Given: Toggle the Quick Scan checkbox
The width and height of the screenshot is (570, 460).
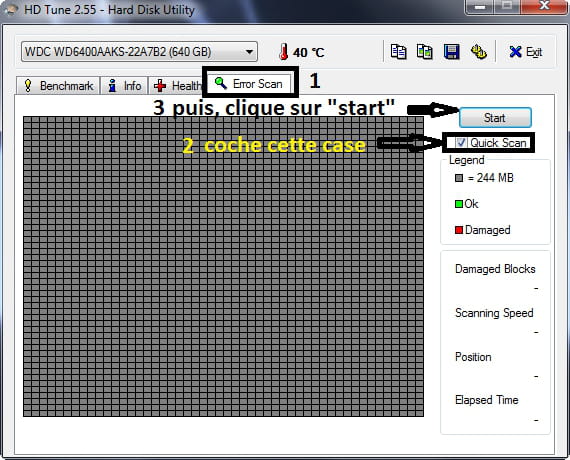Looking at the screenshot, I should click(x=461, y=142).
